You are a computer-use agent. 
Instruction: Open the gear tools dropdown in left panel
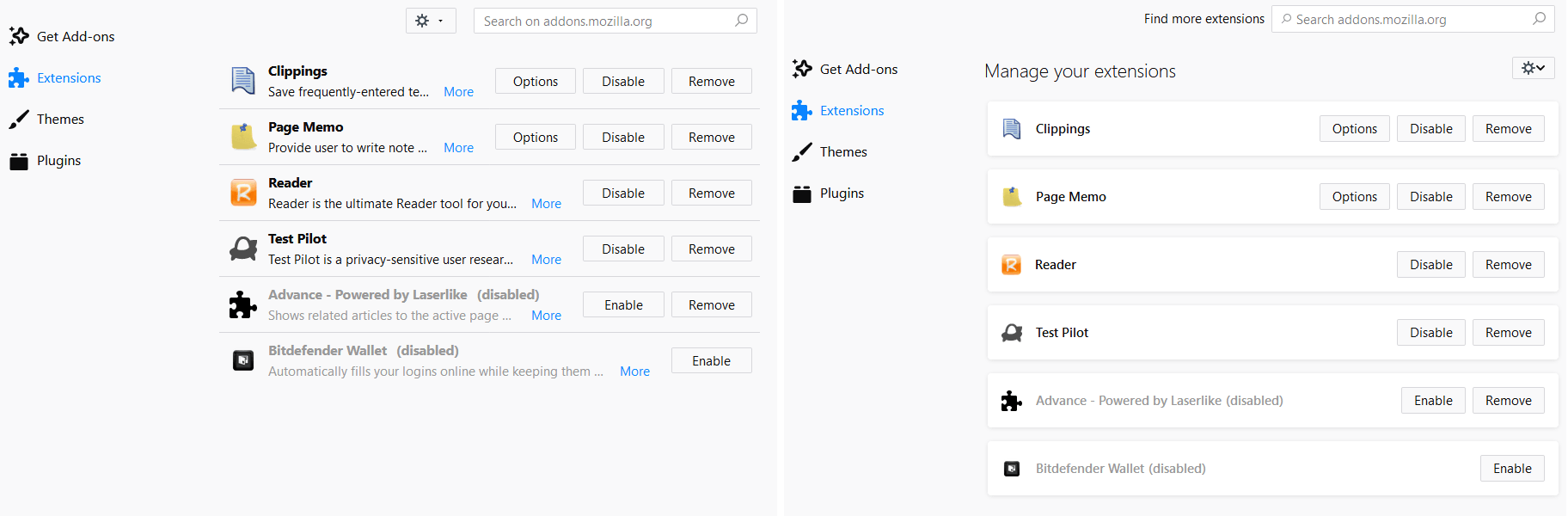(431, 21)
